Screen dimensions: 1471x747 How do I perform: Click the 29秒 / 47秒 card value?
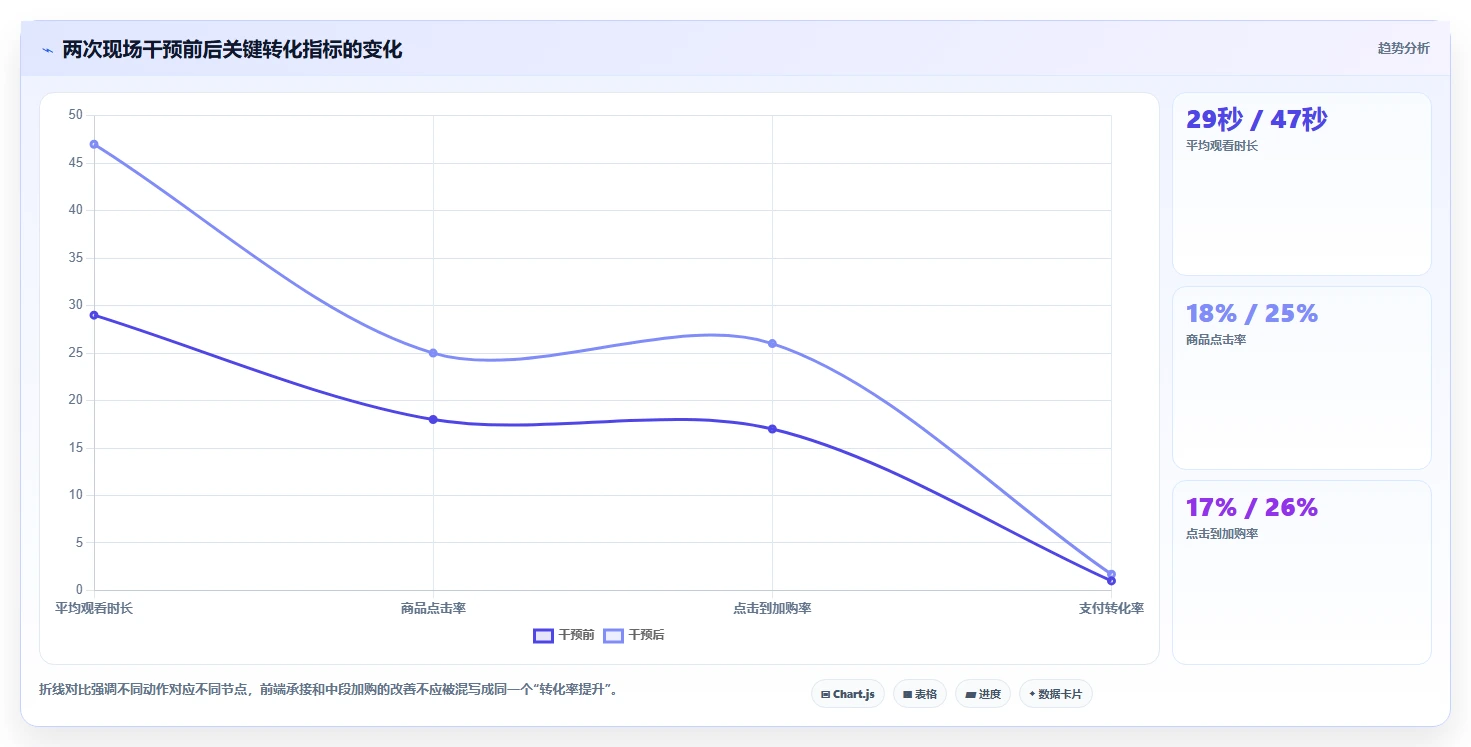tap(1257, 120)
